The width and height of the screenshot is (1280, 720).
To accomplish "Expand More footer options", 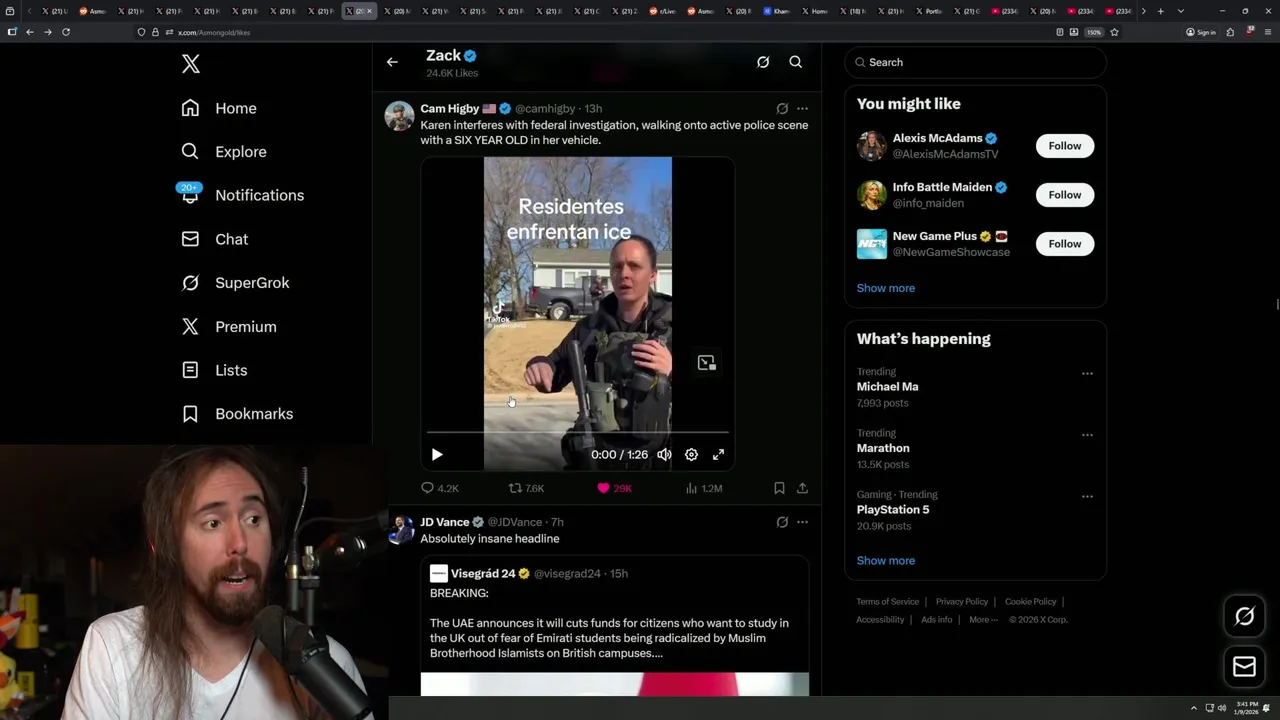I will click(983, 619).
